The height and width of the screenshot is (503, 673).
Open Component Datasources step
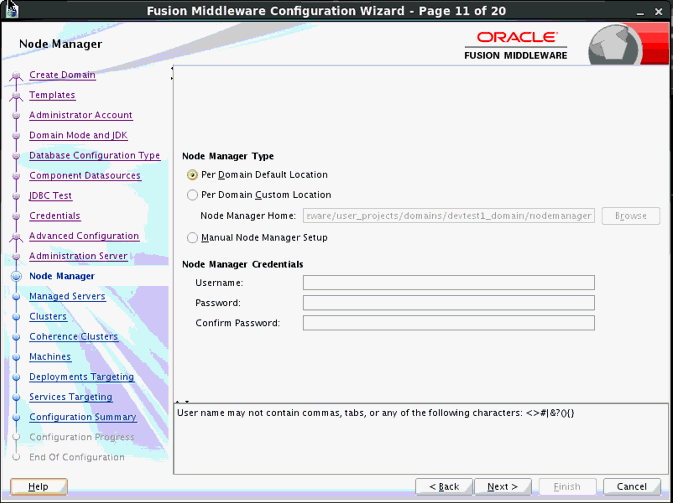[85, 176]
